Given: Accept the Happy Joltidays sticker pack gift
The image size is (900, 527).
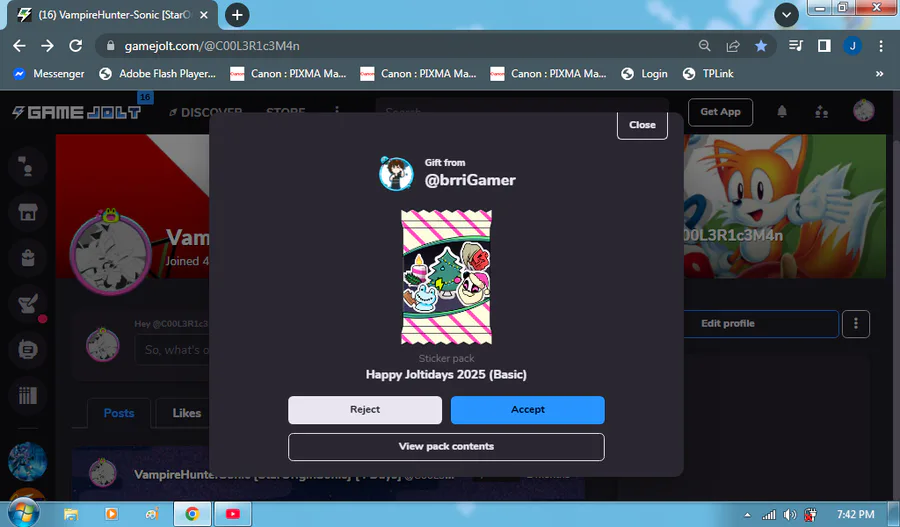Looking at the screenshot, I should [527, 410].
